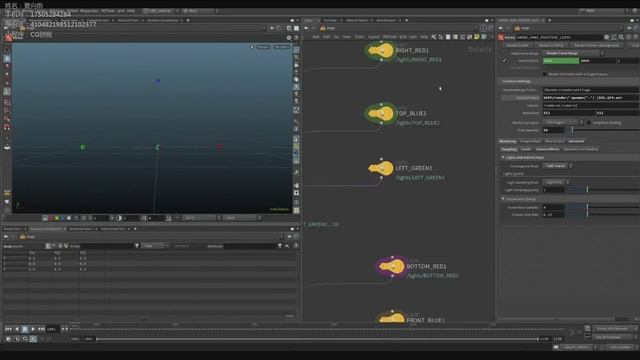Click the Output Picture path field
Viewport: 640px width, 360px height.
point(591,98)
